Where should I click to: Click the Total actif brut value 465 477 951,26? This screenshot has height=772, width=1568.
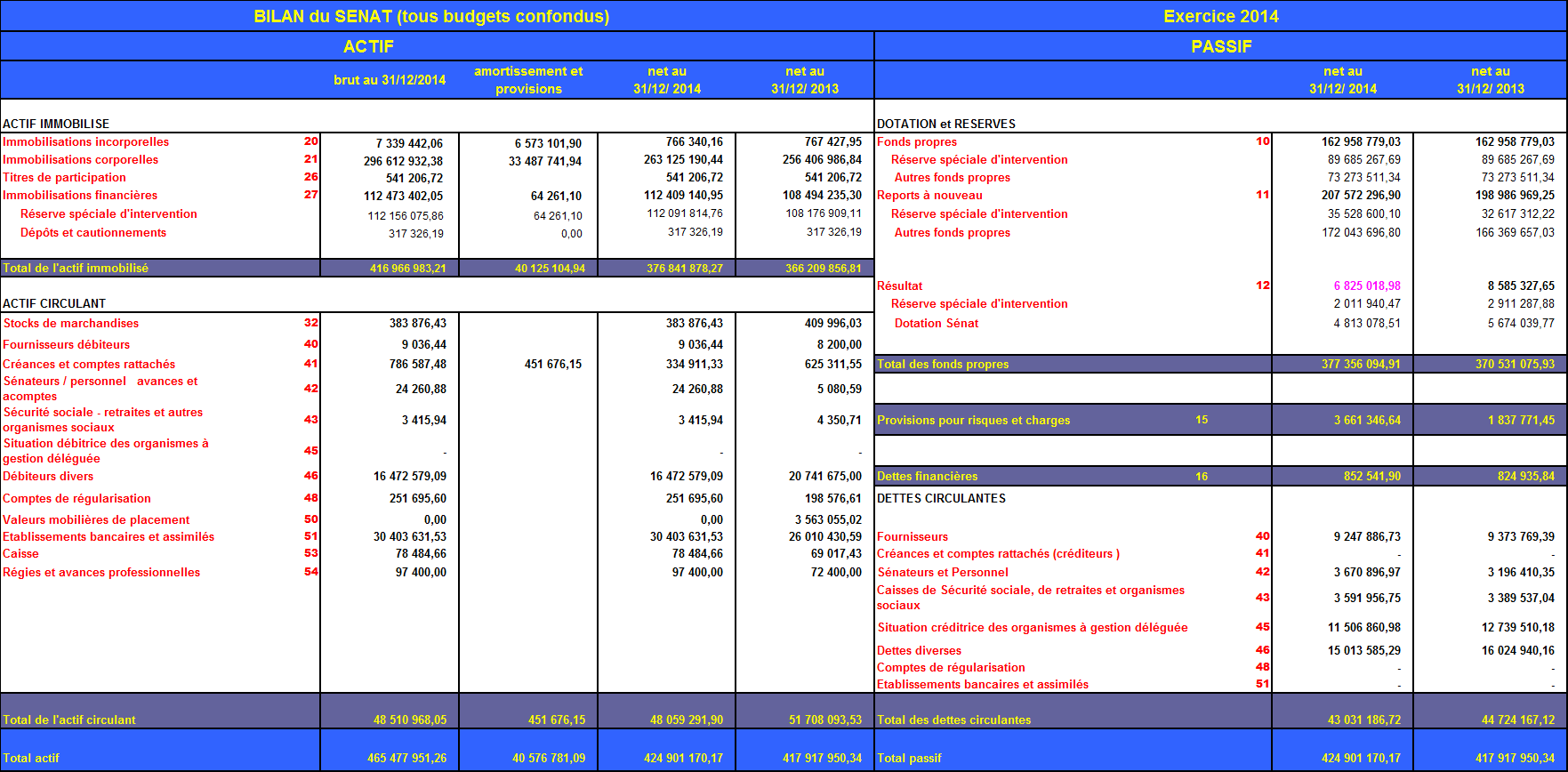pyautogui.click(x=406, y=758)
